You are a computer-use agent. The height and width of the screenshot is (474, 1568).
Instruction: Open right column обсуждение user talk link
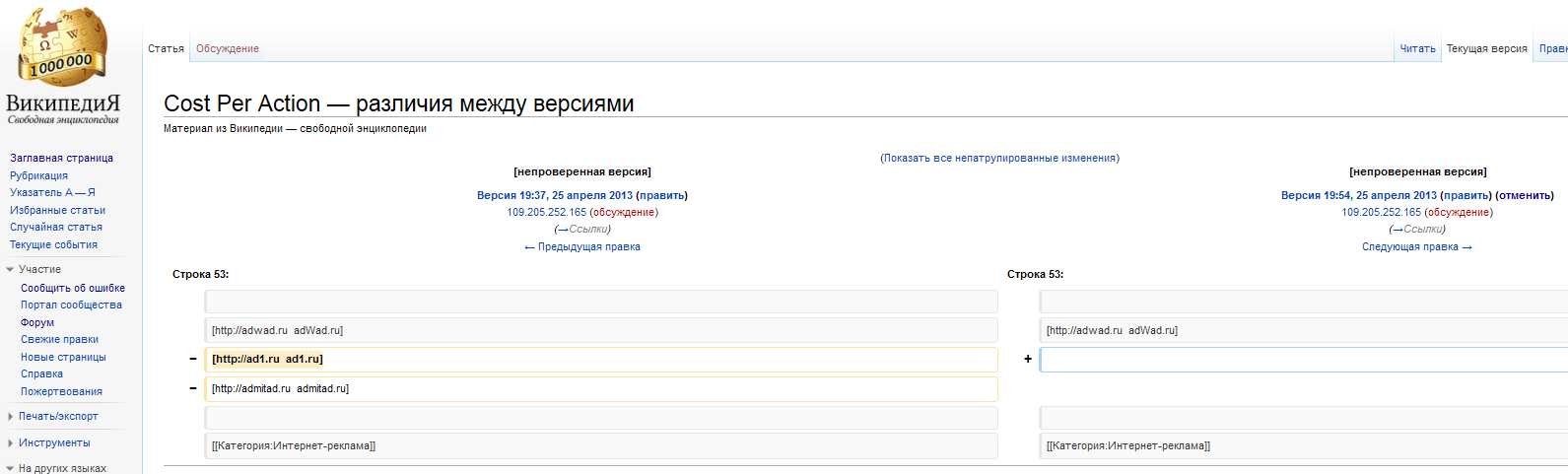point(1459,212)
